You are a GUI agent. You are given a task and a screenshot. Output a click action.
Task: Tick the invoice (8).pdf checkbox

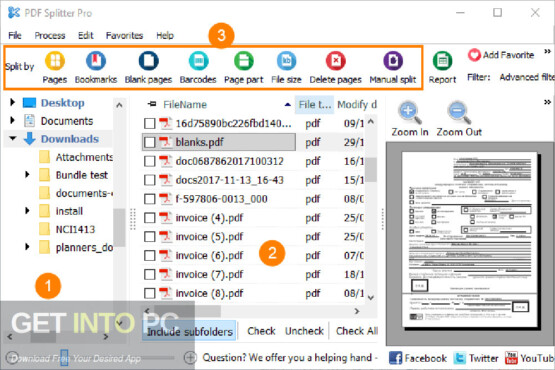pos(149,293)
